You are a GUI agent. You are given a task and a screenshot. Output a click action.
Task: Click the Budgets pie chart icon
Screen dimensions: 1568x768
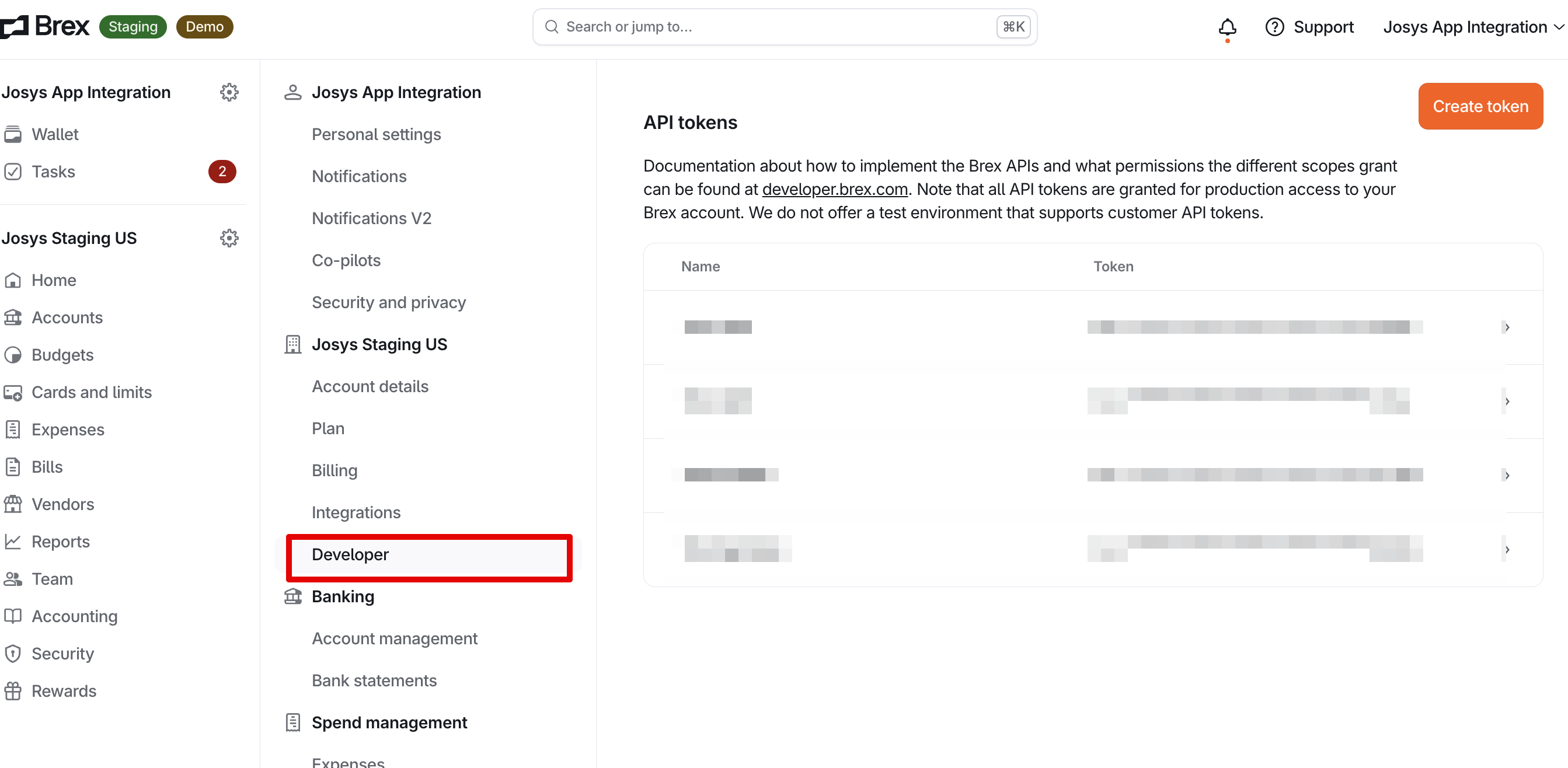(x=13, y=355)
